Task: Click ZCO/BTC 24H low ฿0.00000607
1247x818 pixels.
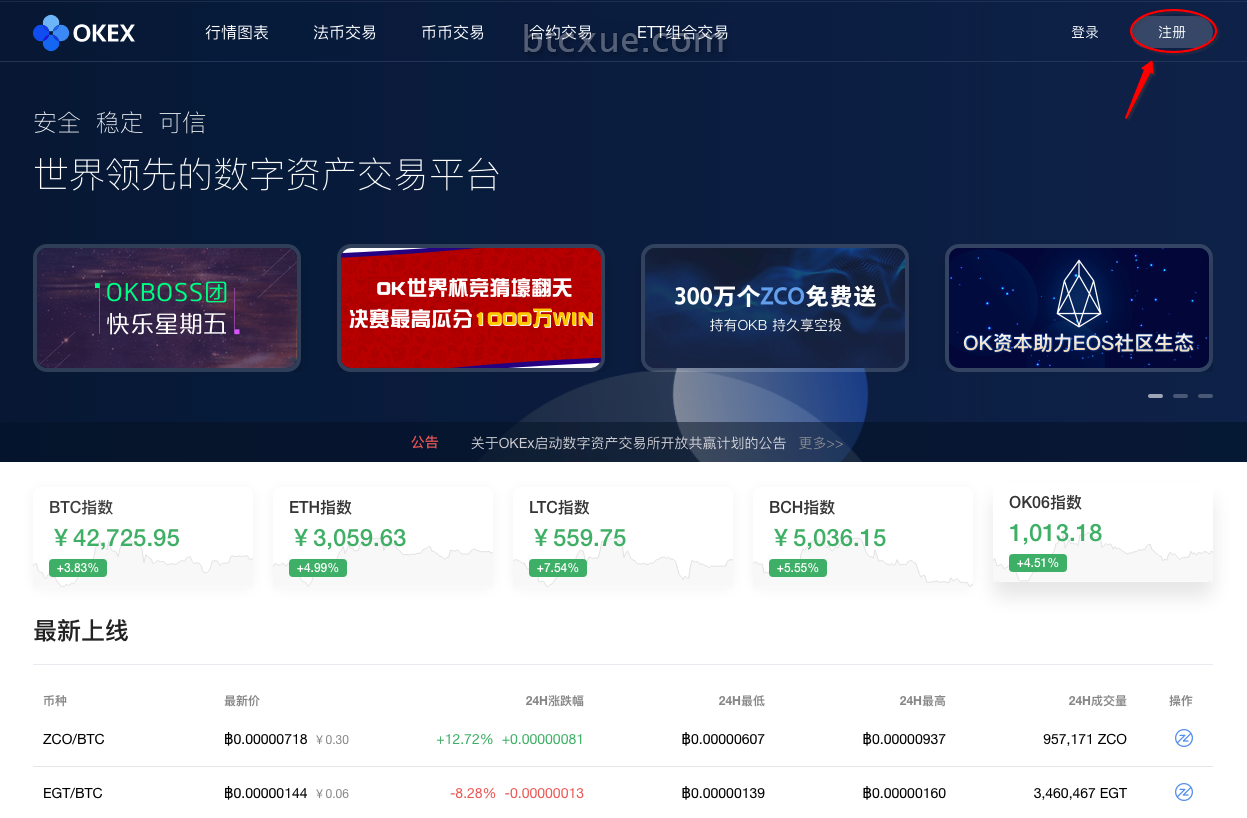Action: 723,739
